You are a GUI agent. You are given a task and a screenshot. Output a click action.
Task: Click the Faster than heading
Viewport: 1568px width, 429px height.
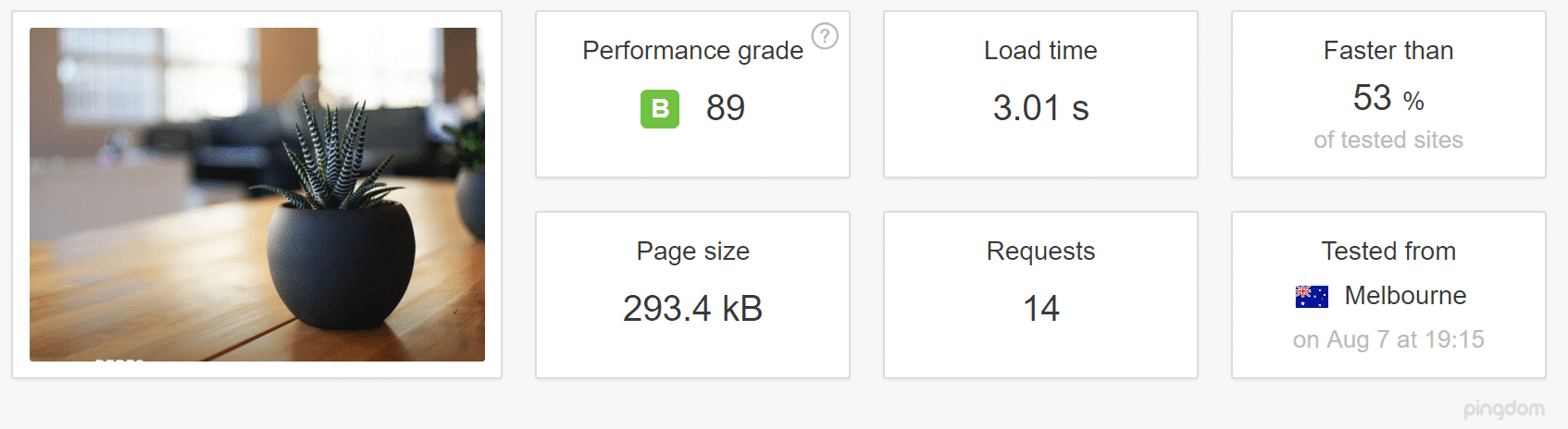click(1388, 51)
